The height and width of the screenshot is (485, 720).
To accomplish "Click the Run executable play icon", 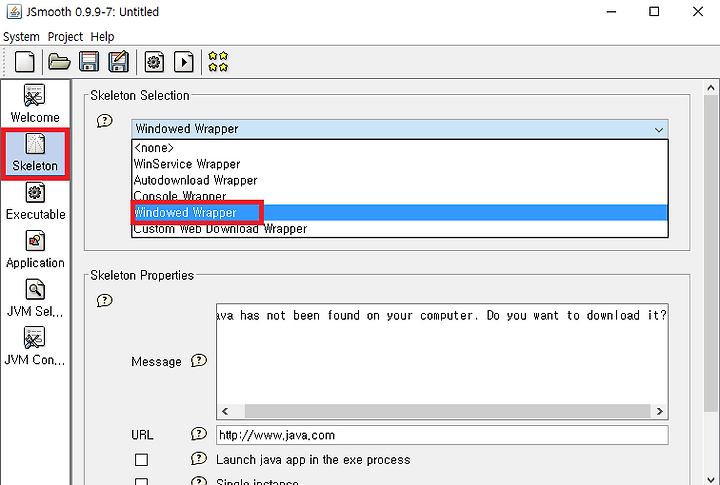I will tap(184, 62).
